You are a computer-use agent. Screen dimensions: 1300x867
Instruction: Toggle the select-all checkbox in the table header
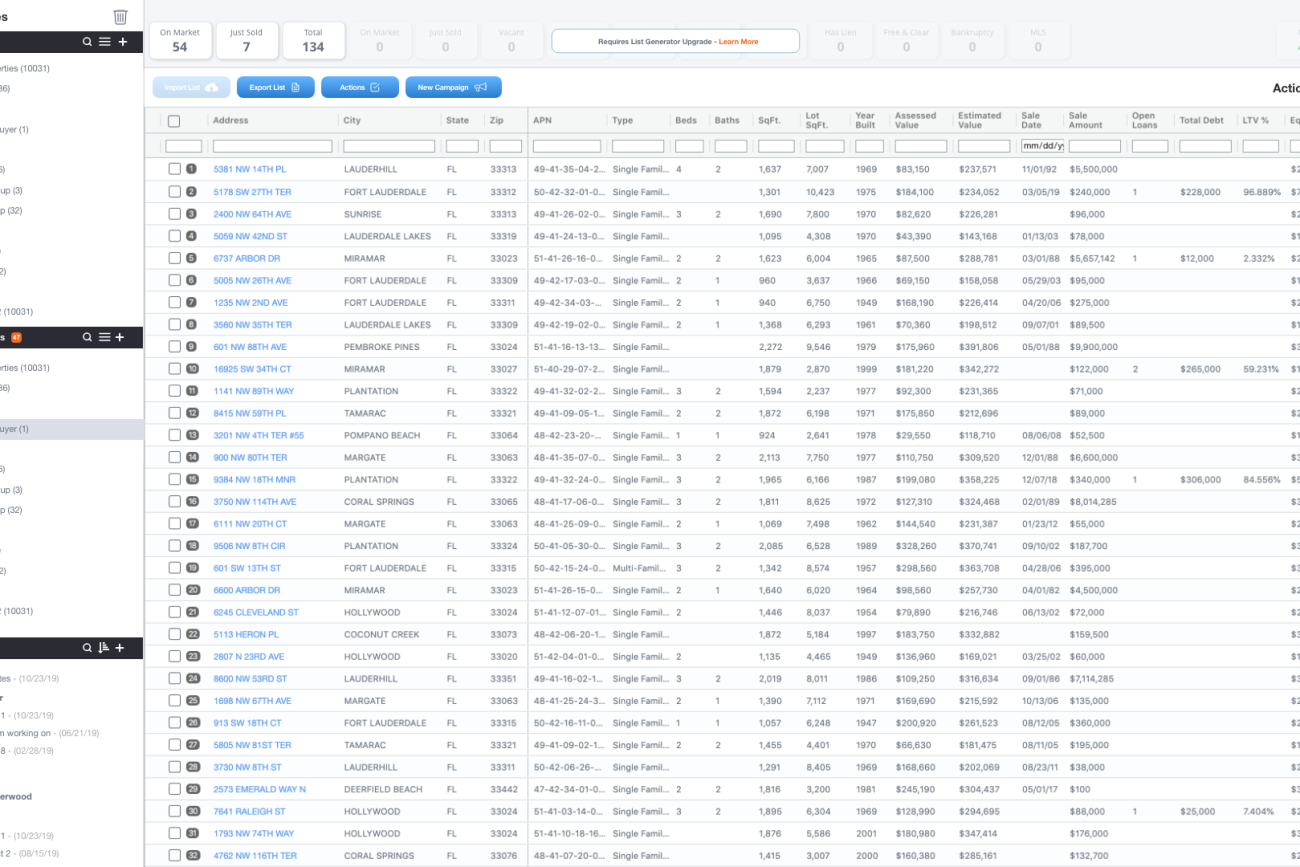pyautogui.click(x=174, y=121)
